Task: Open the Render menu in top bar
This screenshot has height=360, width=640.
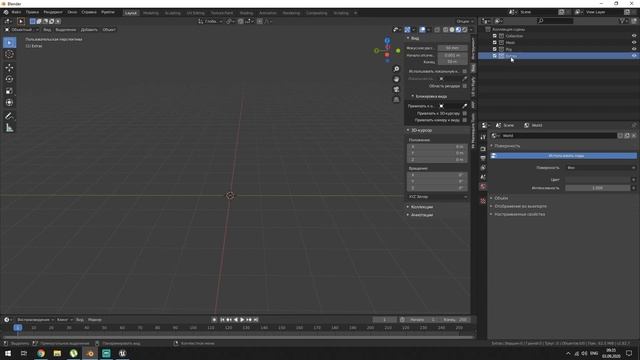Action: 53,12
